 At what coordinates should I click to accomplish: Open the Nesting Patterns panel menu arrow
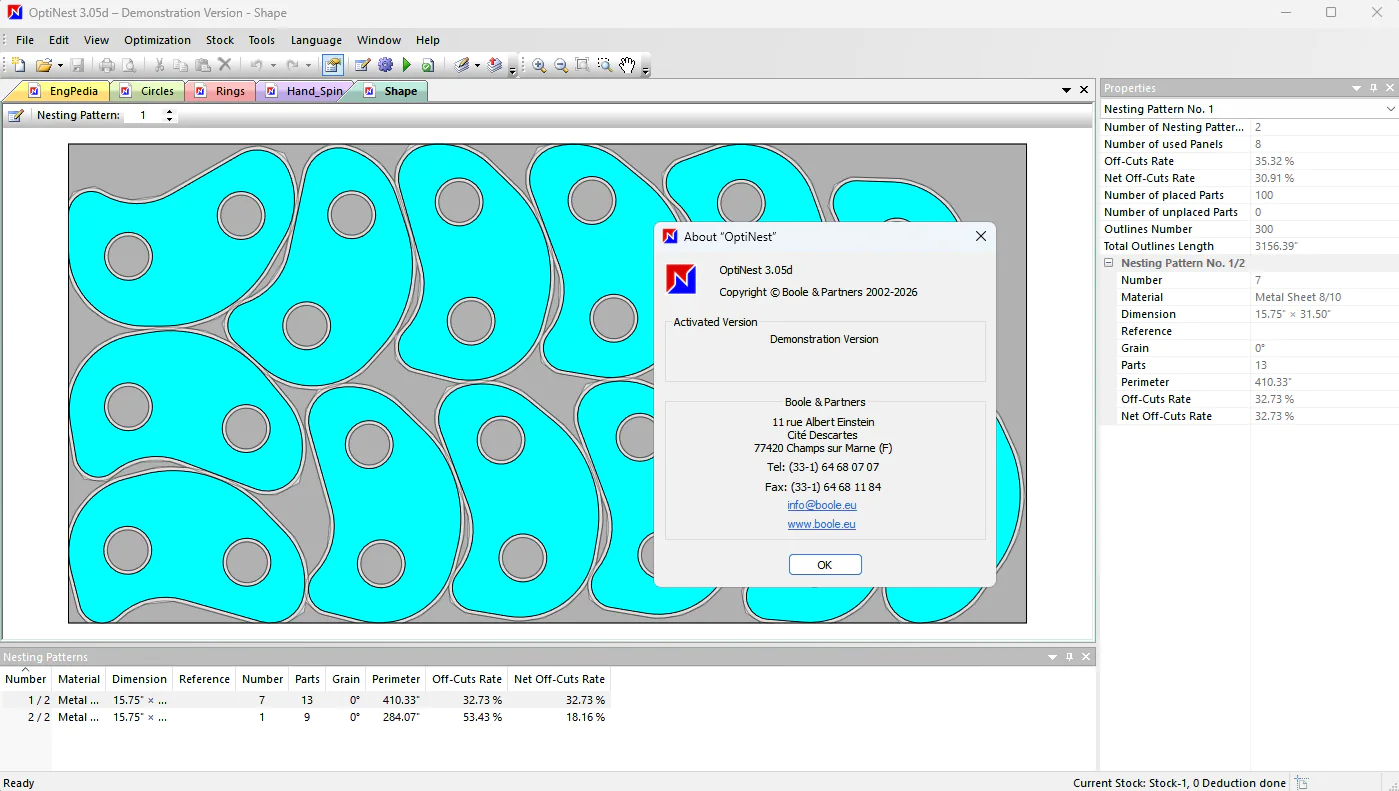[1052, 657]
